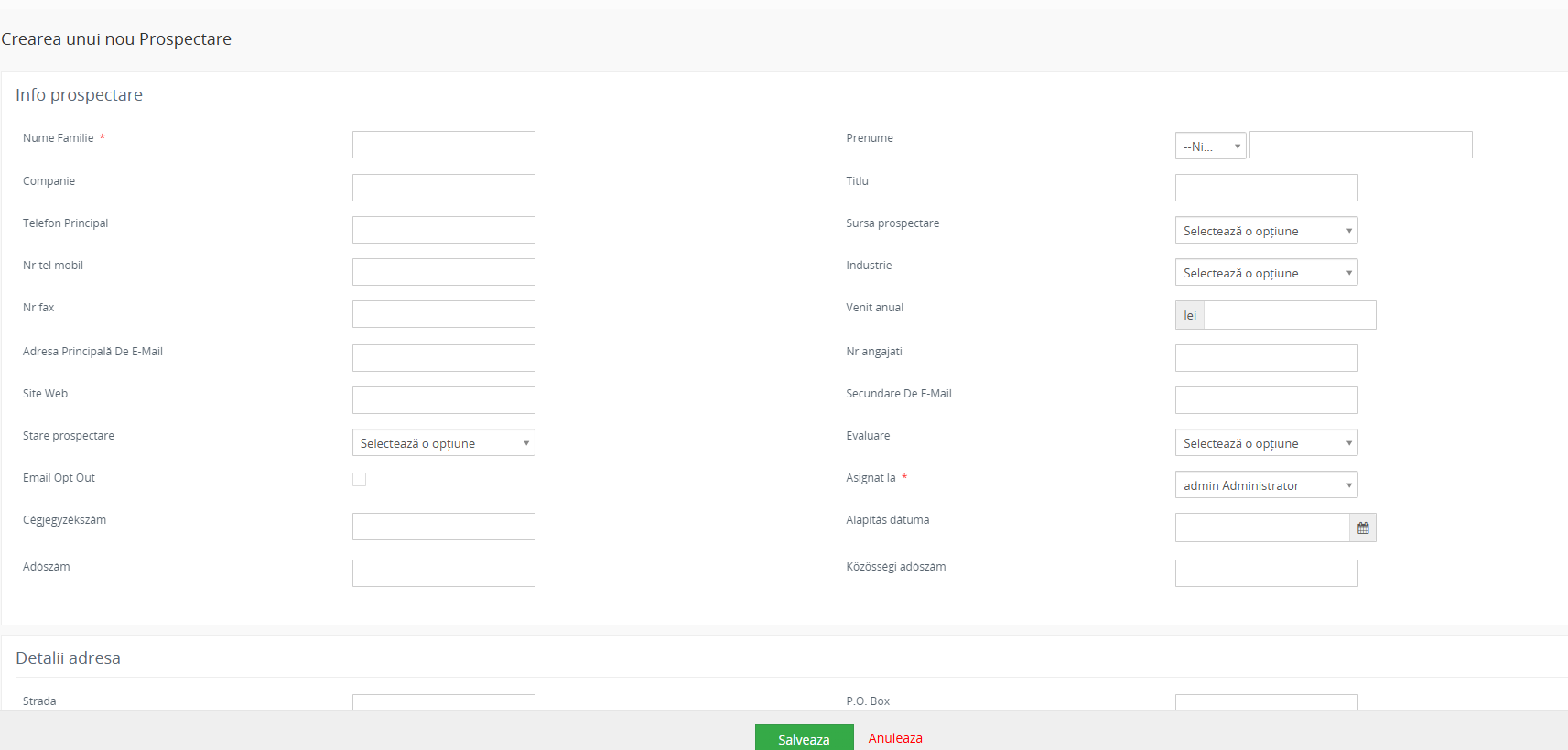Toggle the Email Opt Out checkbox

[x=360, y=480]
